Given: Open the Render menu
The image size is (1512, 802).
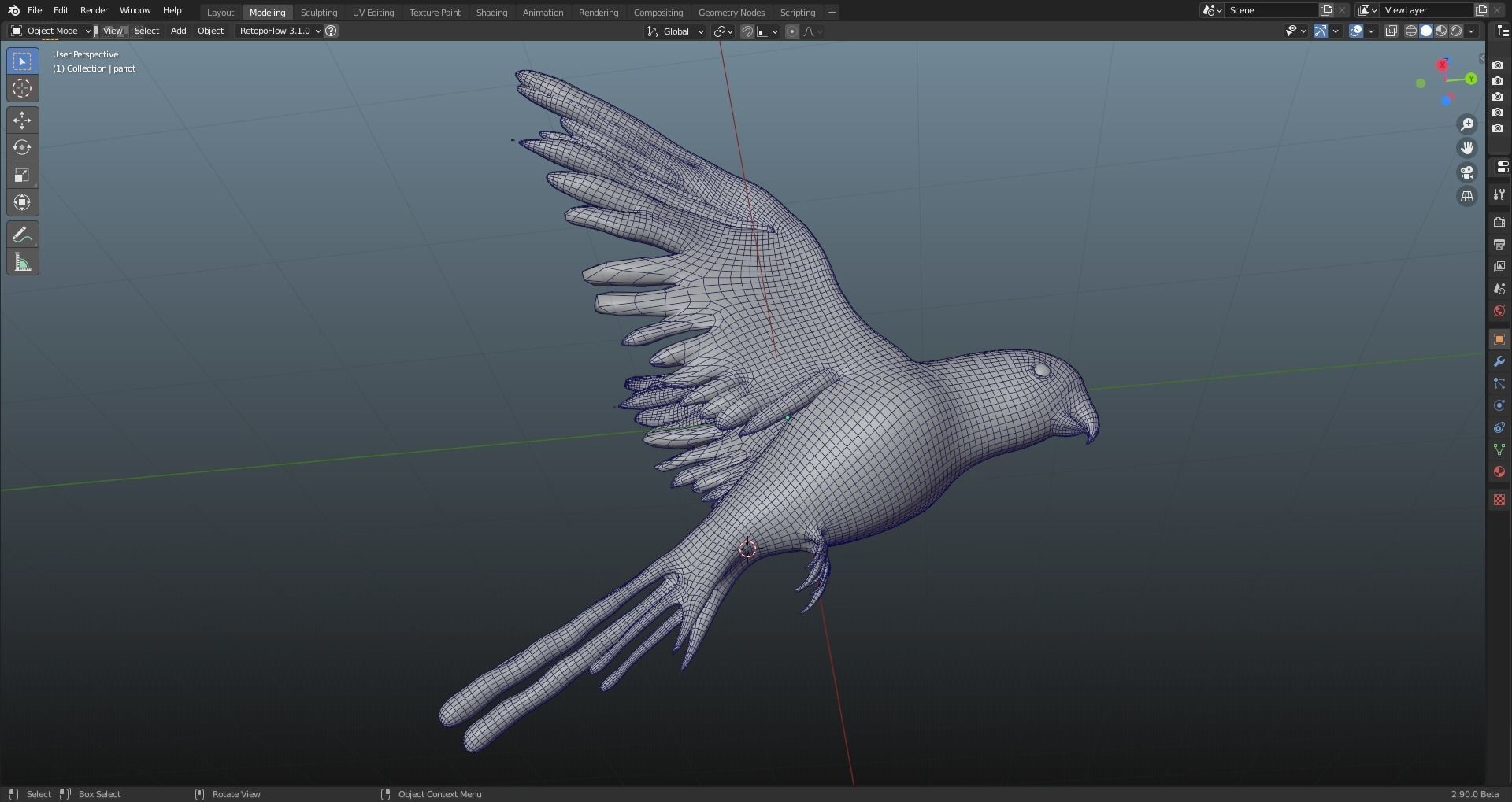Looking at the screenshot, I should pyautogui.click(x=94, y=10).
